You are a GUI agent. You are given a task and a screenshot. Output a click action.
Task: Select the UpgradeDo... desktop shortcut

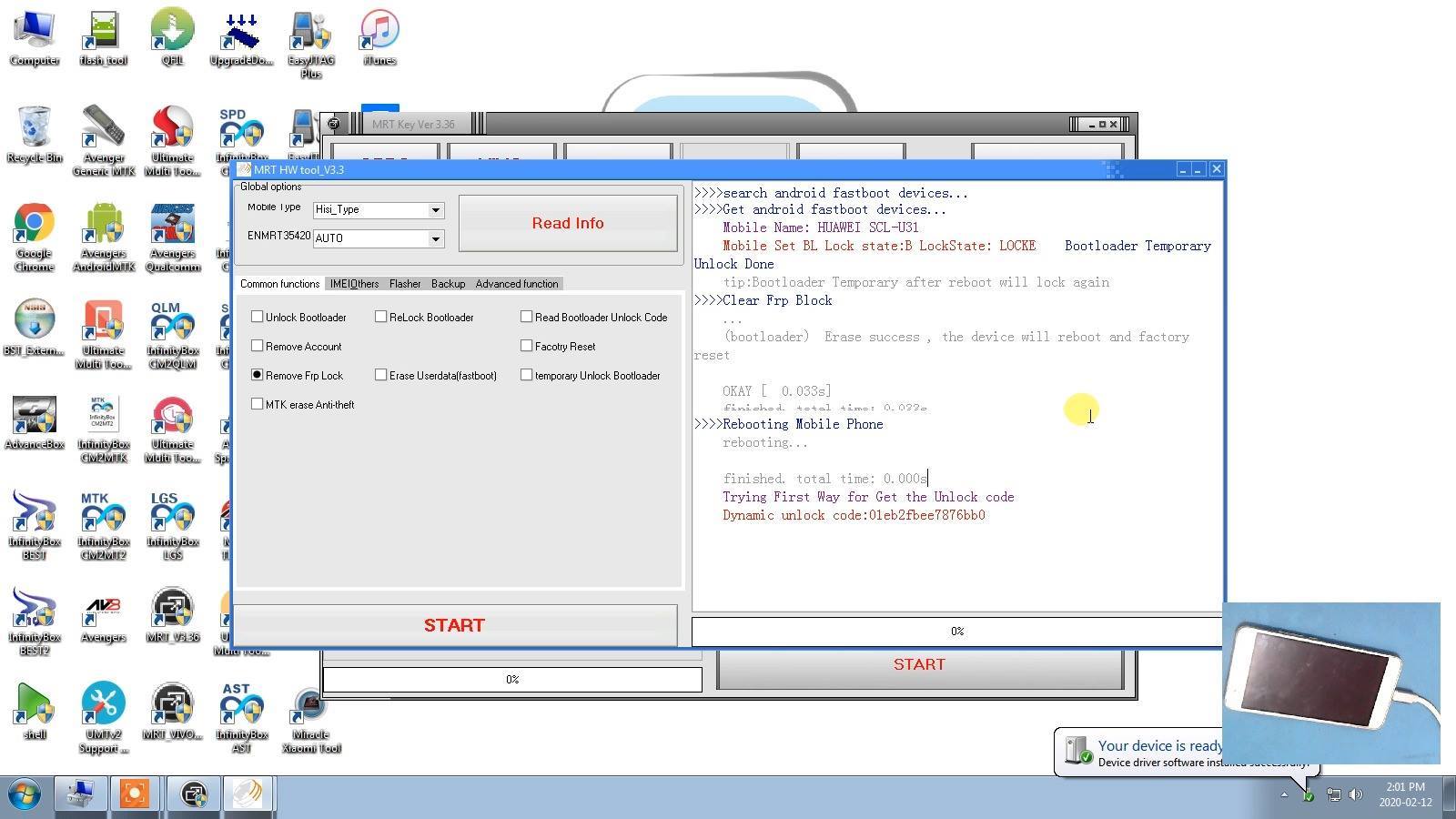(x=241, y=37)
